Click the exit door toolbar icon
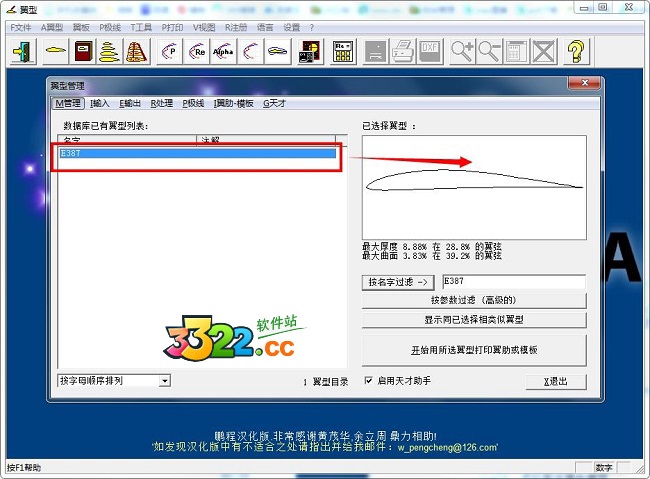 (x=23, y=51)
